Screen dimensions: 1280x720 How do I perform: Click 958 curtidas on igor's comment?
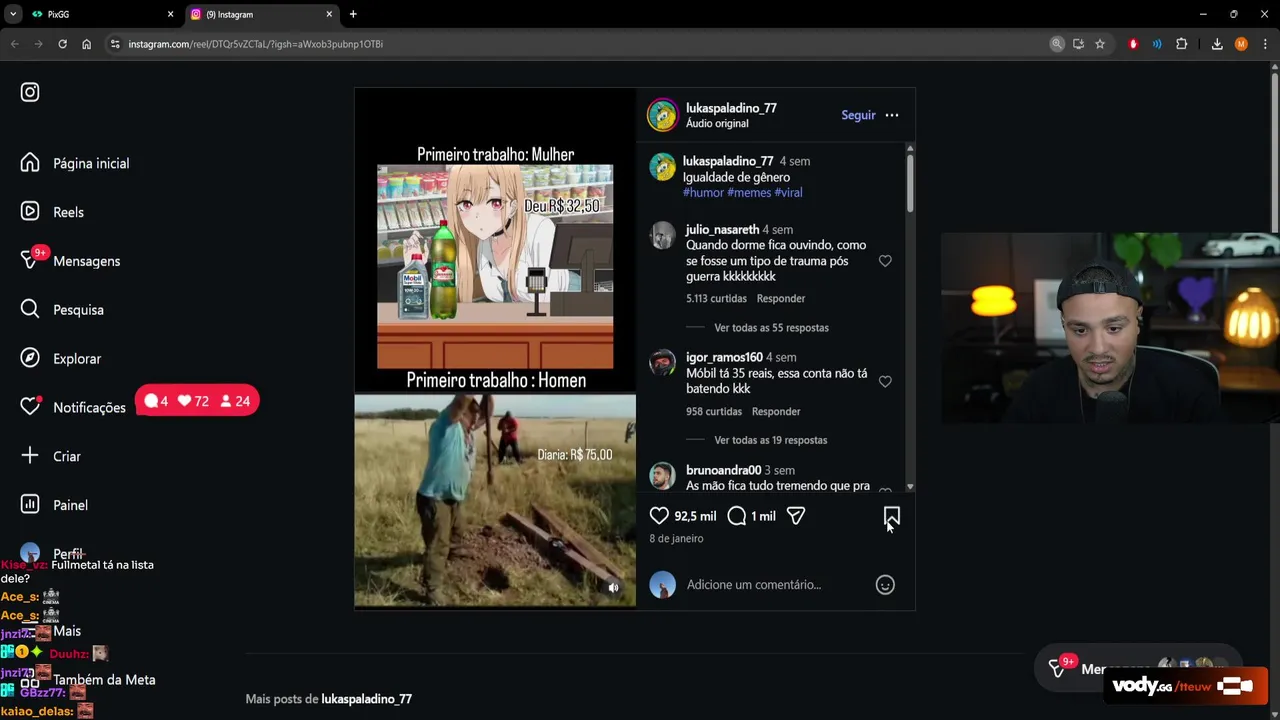(x=714, y=412)
